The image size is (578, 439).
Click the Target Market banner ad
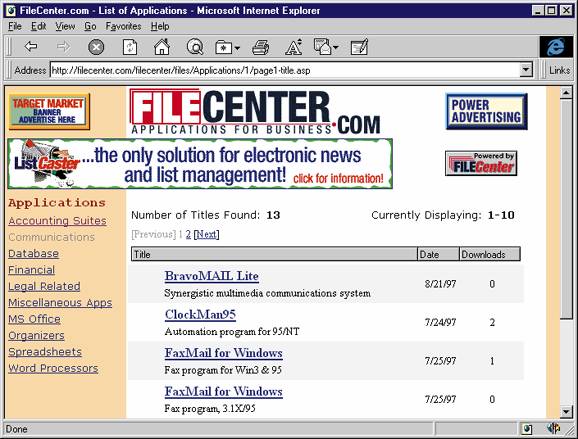click(x=49, y=112)
